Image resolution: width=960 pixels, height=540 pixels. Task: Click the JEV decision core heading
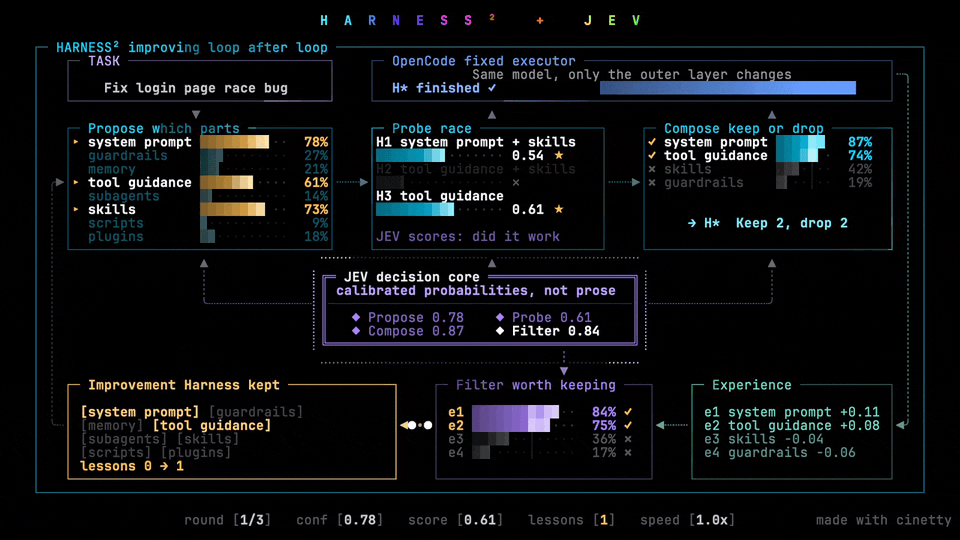[411, 277]
